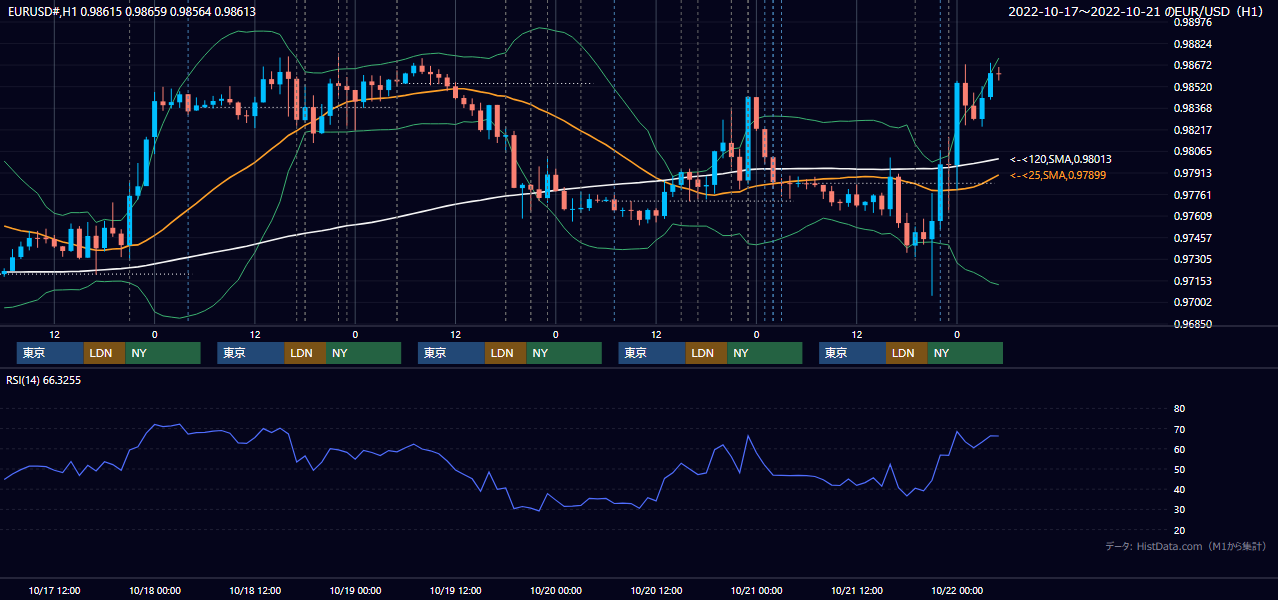Click the 10/19 00:00 time axis label
Viewport: 1278px width, 600px height.
355,590
